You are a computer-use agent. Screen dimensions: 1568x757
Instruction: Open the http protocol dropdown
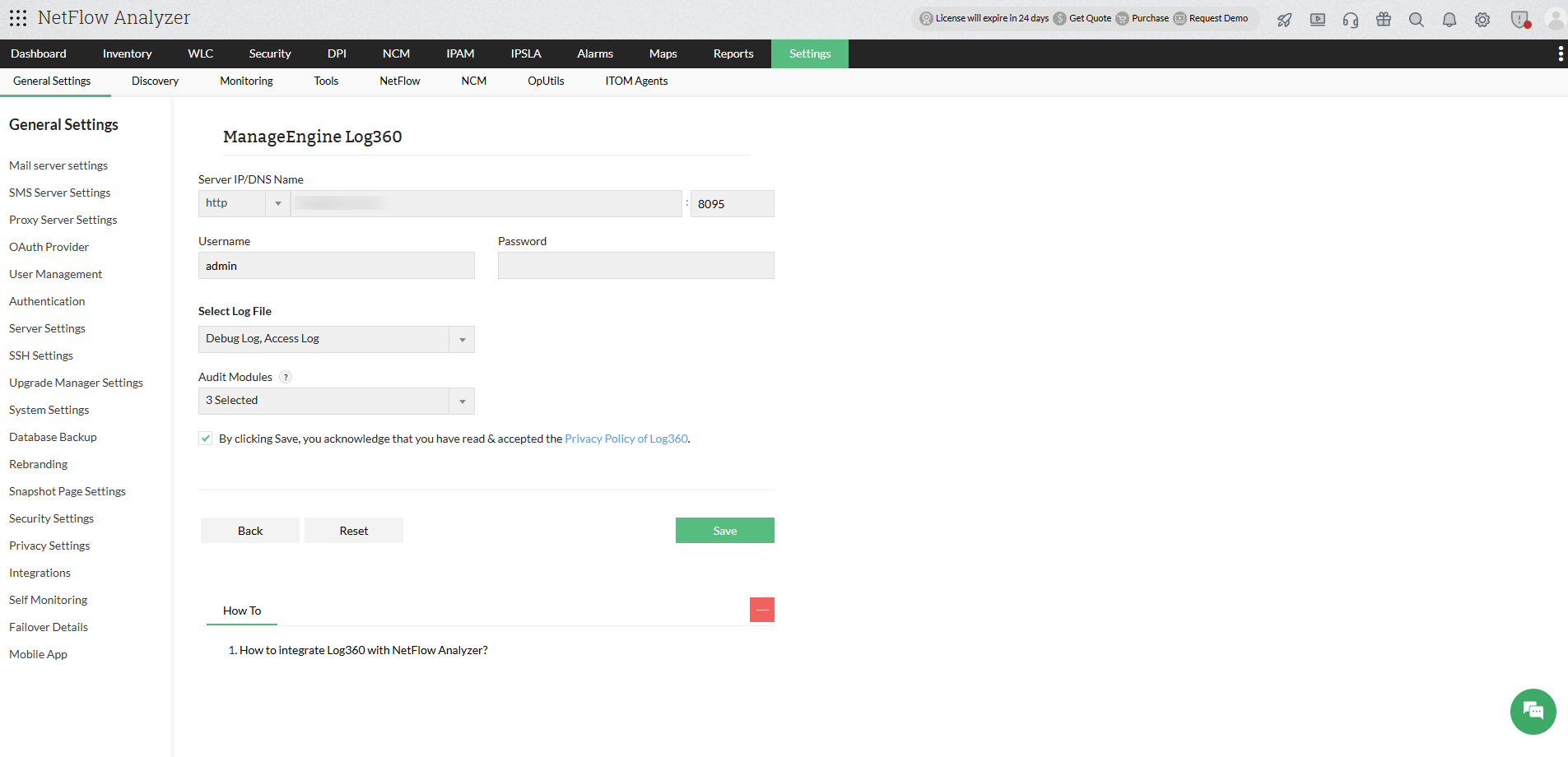click(x=244, y=203)
